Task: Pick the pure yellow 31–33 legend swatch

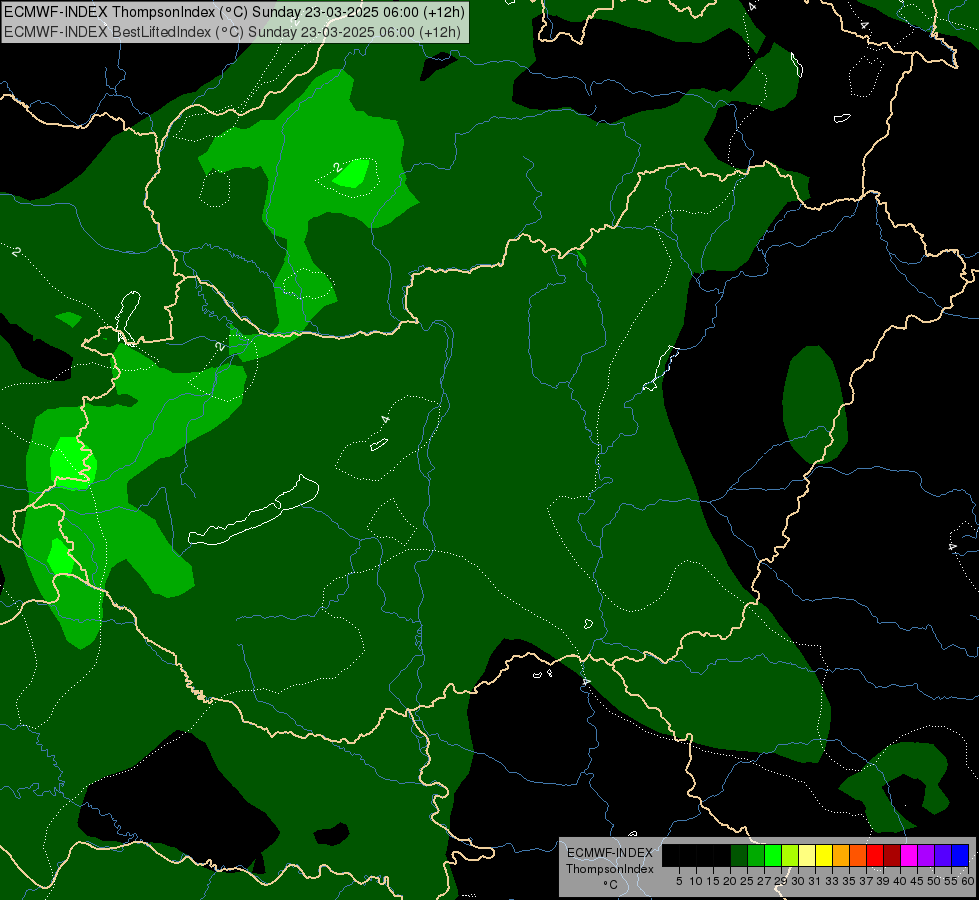Action: [824, 855]
